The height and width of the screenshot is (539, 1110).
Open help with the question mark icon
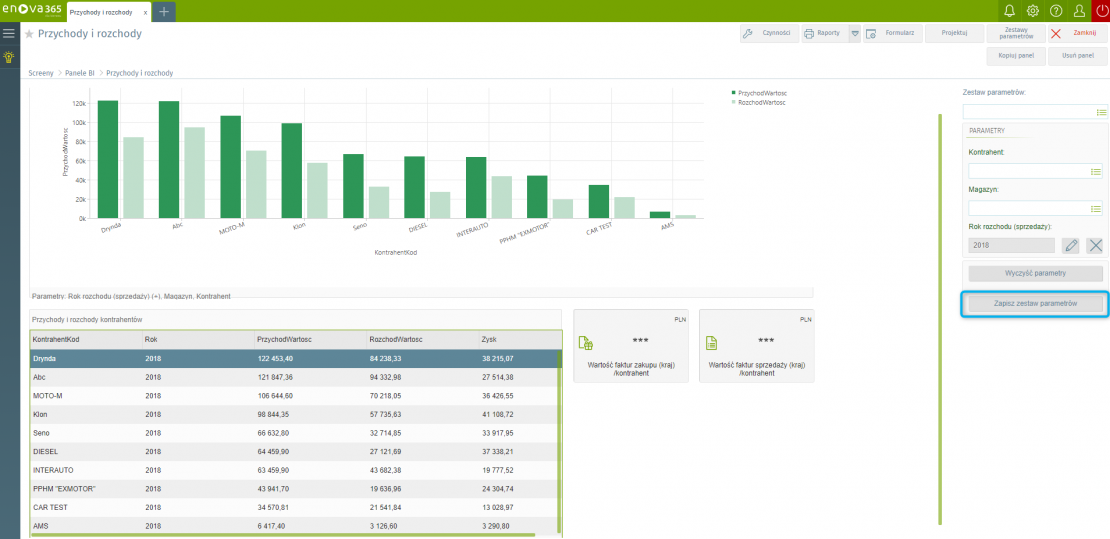coord(1056,11)
